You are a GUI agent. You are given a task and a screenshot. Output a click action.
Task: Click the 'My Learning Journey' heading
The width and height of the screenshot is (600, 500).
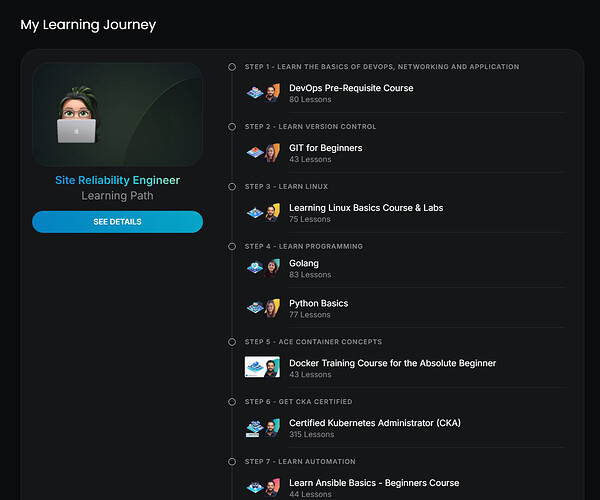pyautogui.click(x=88, y=25)
